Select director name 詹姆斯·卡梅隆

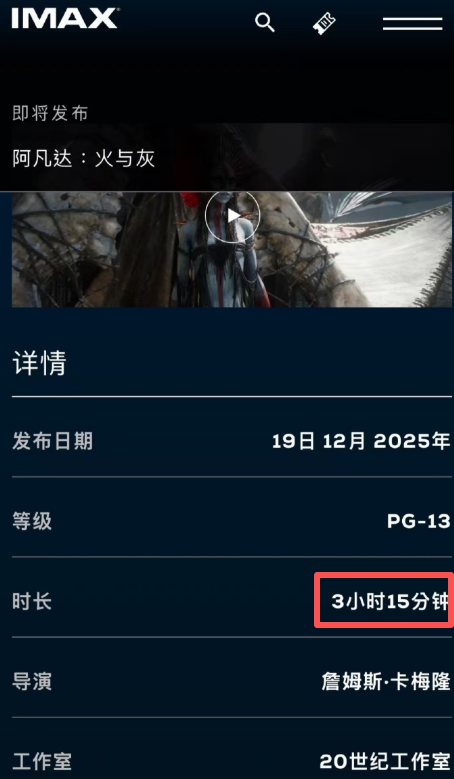(x=386, y=682)
